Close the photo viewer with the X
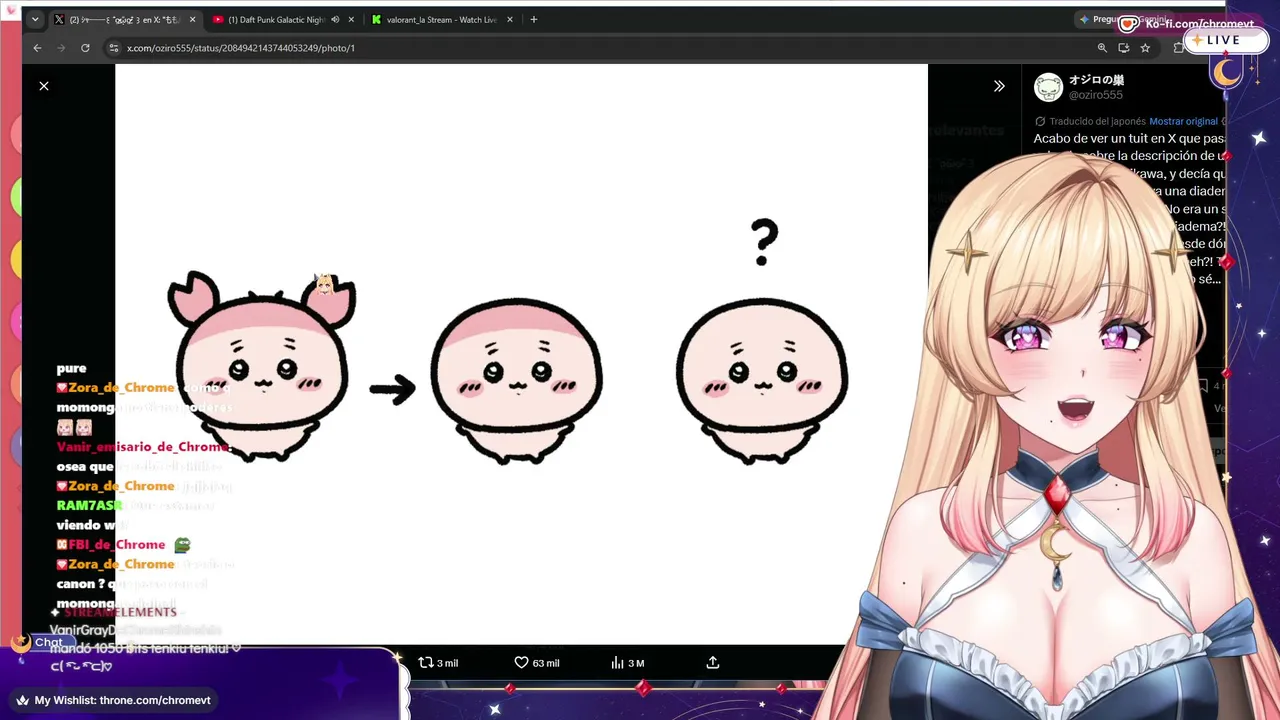 (44, 86)
